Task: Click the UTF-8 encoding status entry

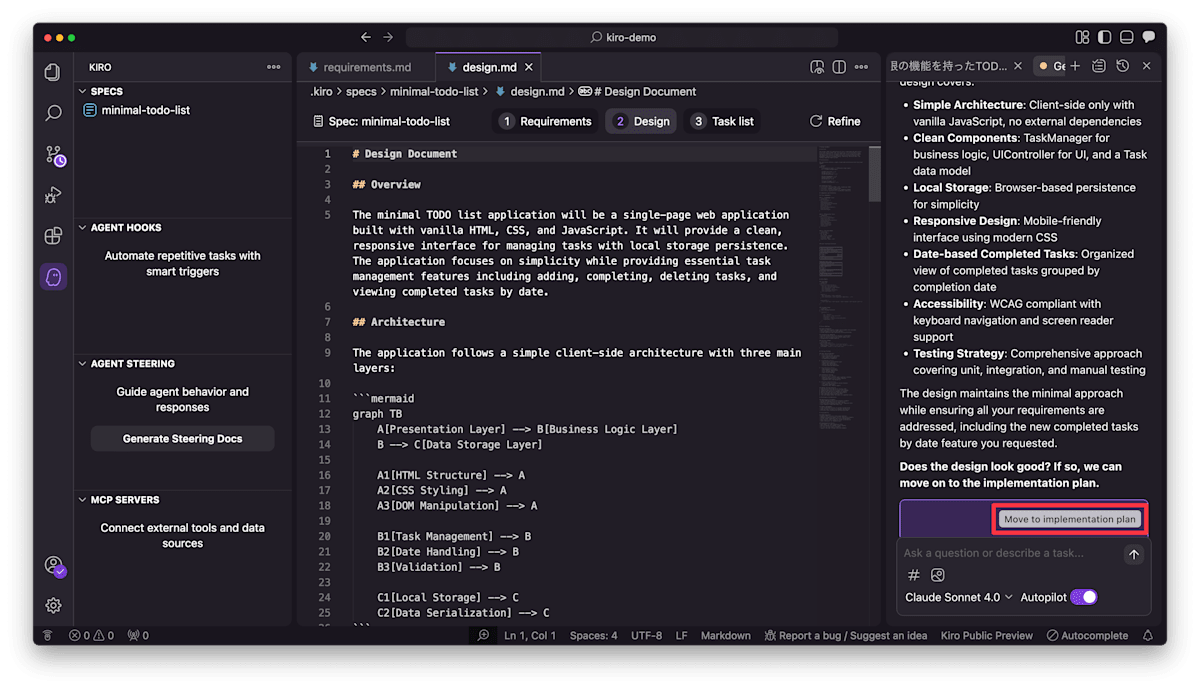Action: coord(646,635)
